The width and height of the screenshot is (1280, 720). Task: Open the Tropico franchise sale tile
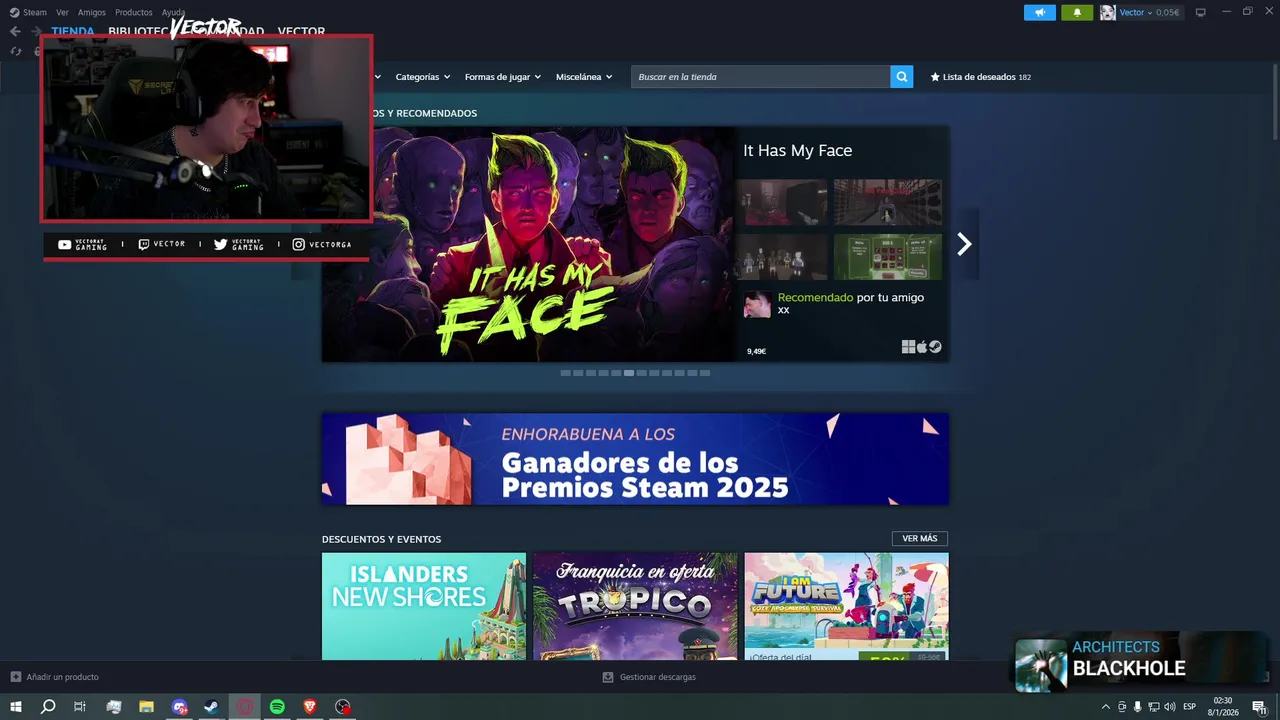click(635, 606)
